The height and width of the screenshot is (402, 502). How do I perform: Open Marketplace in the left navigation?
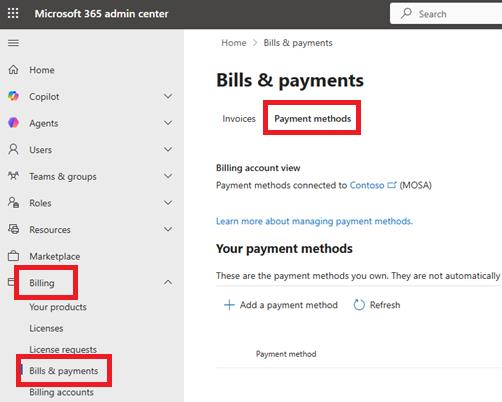point(55,256)
